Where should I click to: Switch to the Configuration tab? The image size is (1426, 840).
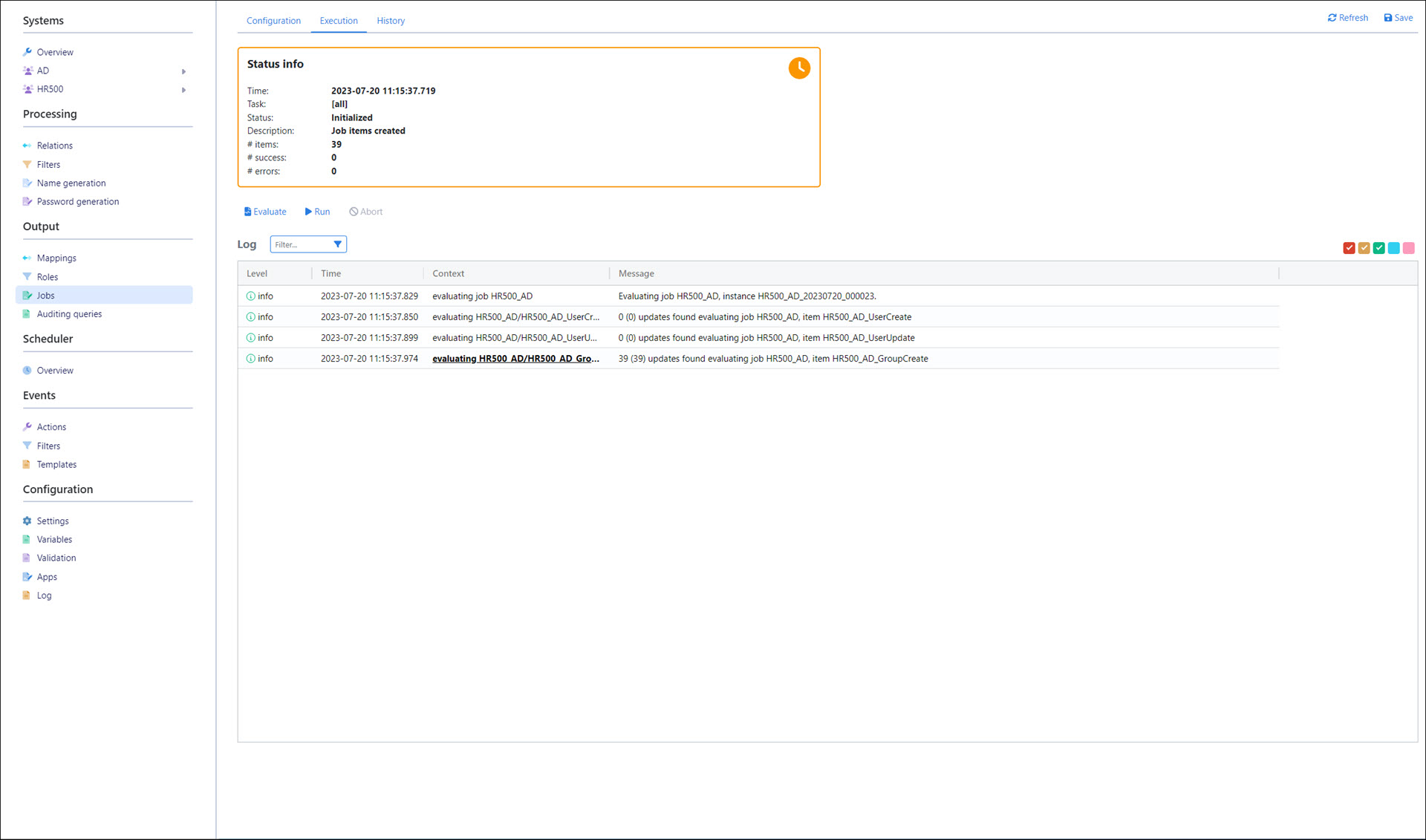tap(273, 21)
